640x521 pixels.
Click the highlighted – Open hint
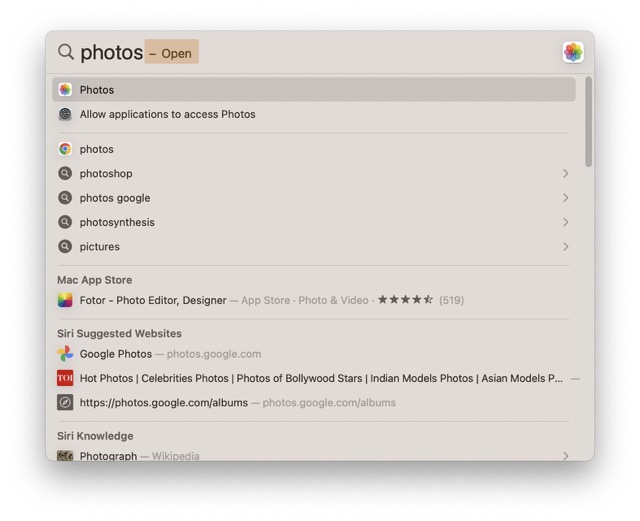171,51
